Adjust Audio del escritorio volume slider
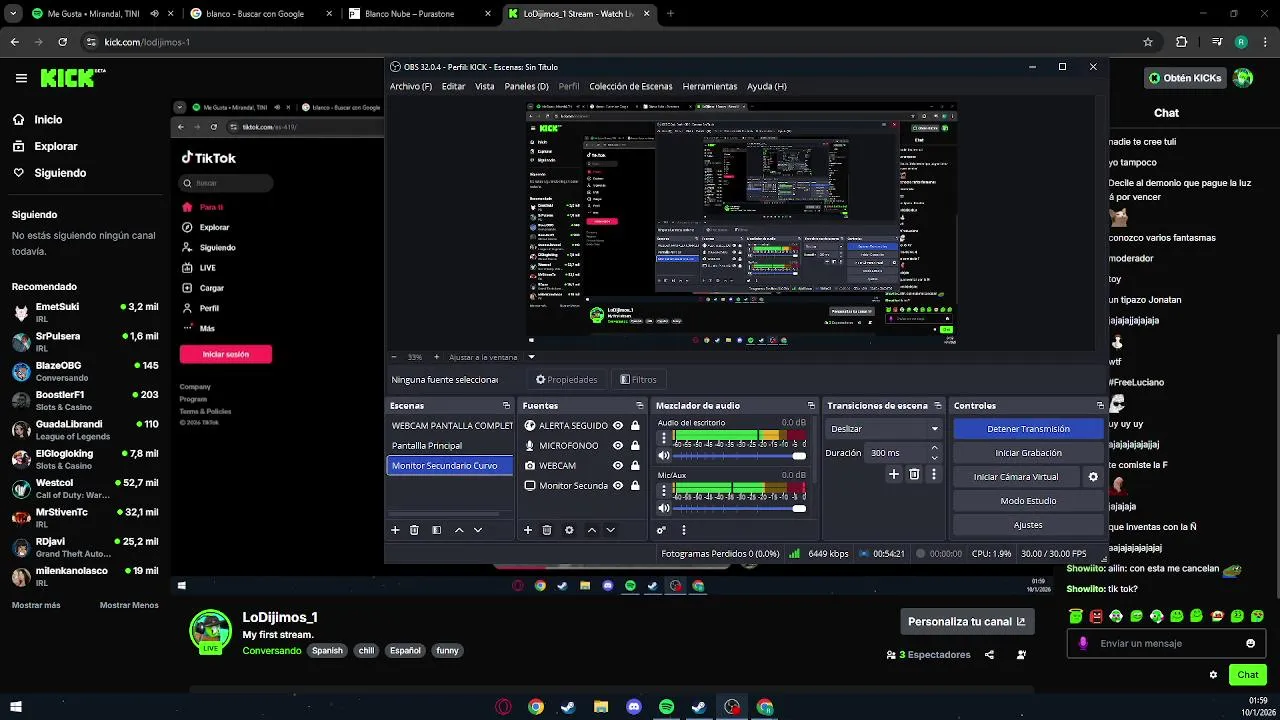This screenshot has width=1280, height=720. point(739,456)
